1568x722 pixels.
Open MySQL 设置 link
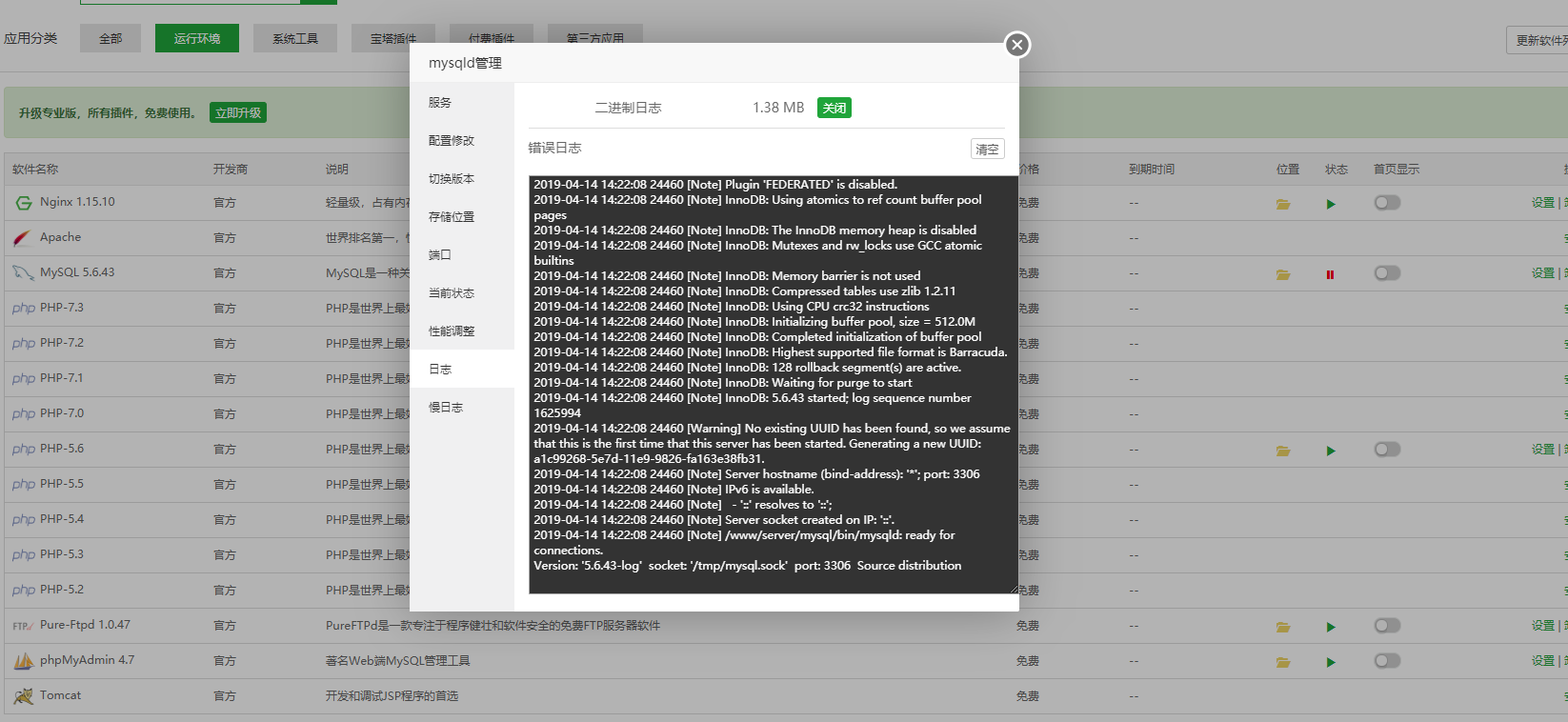pyautogui.click(x=1543, y=273)
